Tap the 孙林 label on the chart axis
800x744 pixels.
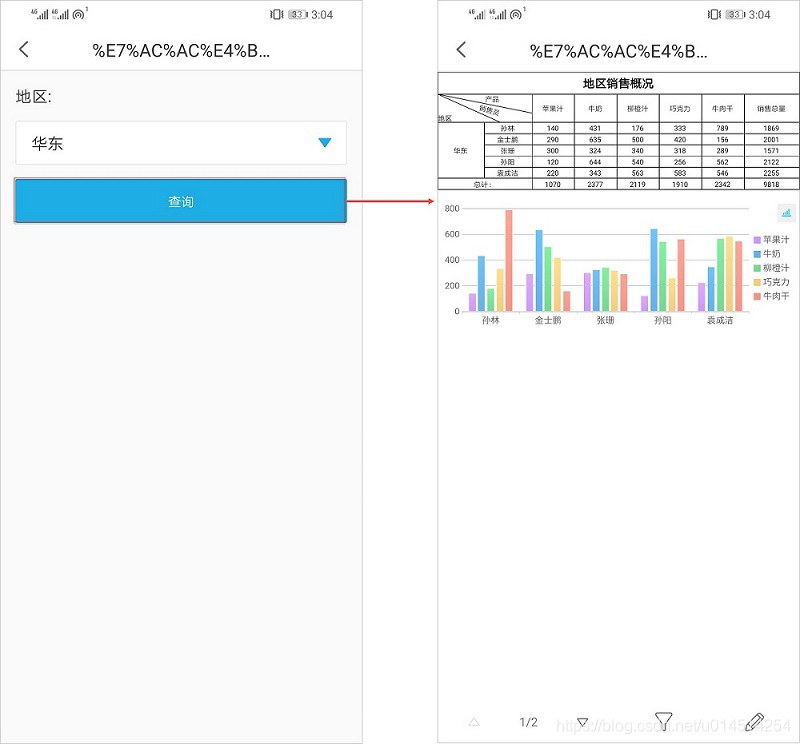tap(490, 320)
